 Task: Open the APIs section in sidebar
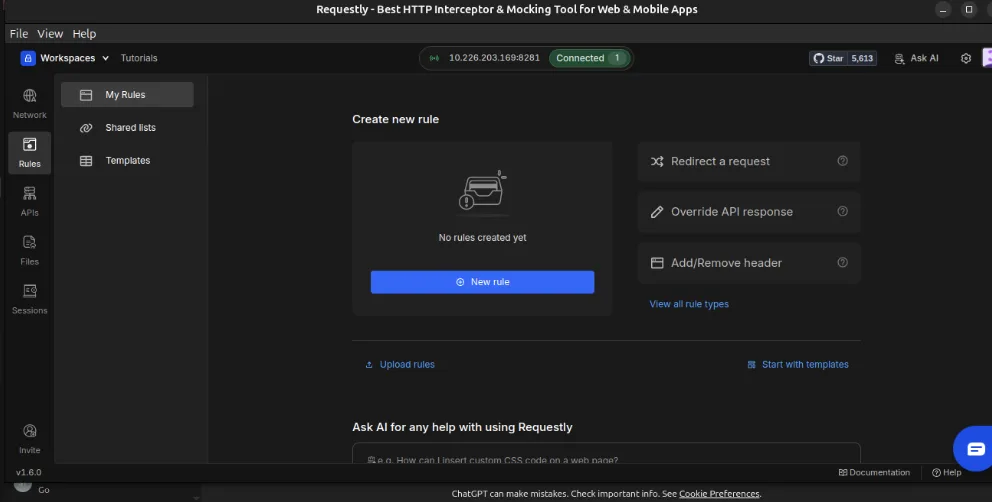pos(30,201)
